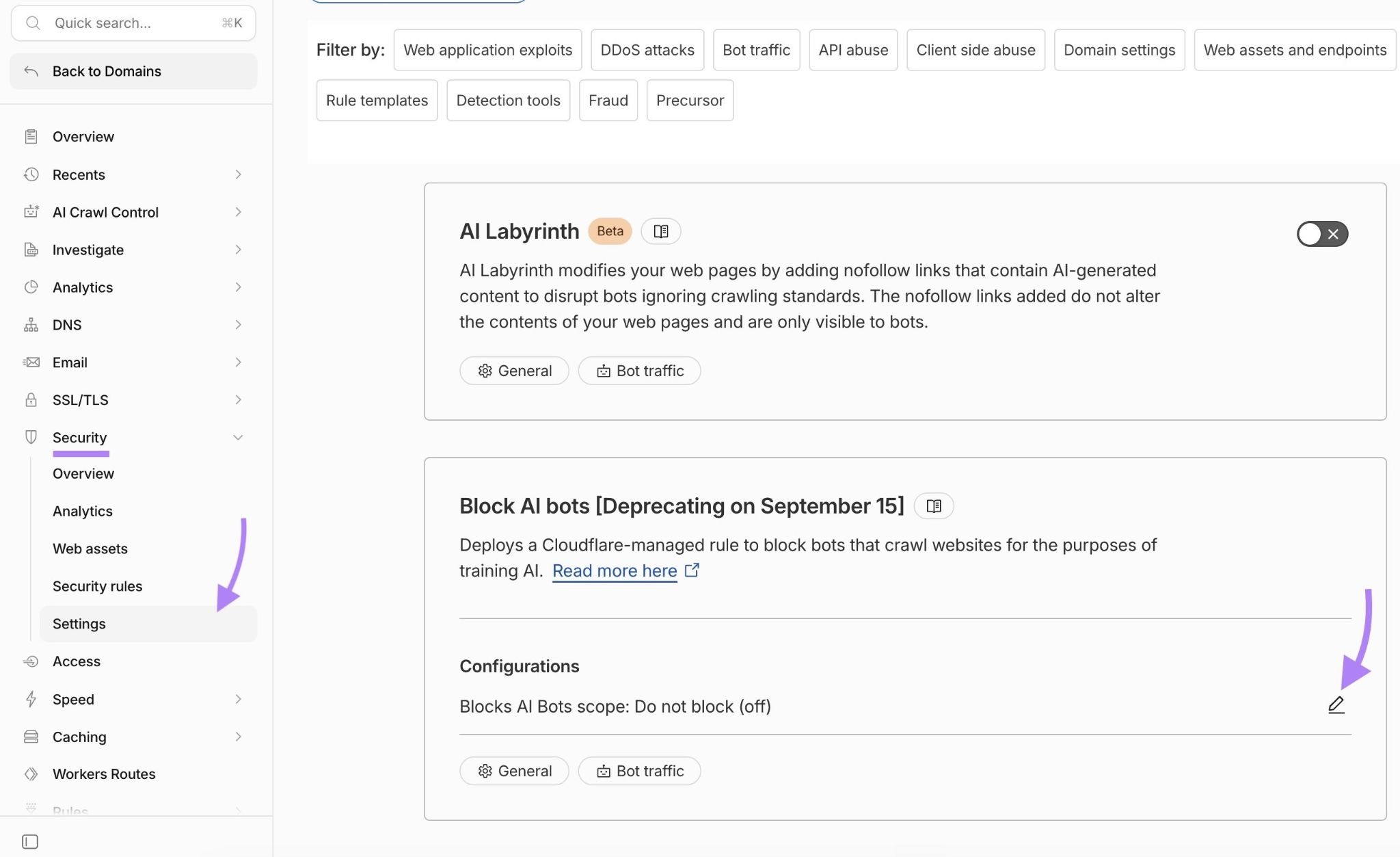Click the Investigate document icon
This screenshot has height=857, width=1400.
coord(31,250)
